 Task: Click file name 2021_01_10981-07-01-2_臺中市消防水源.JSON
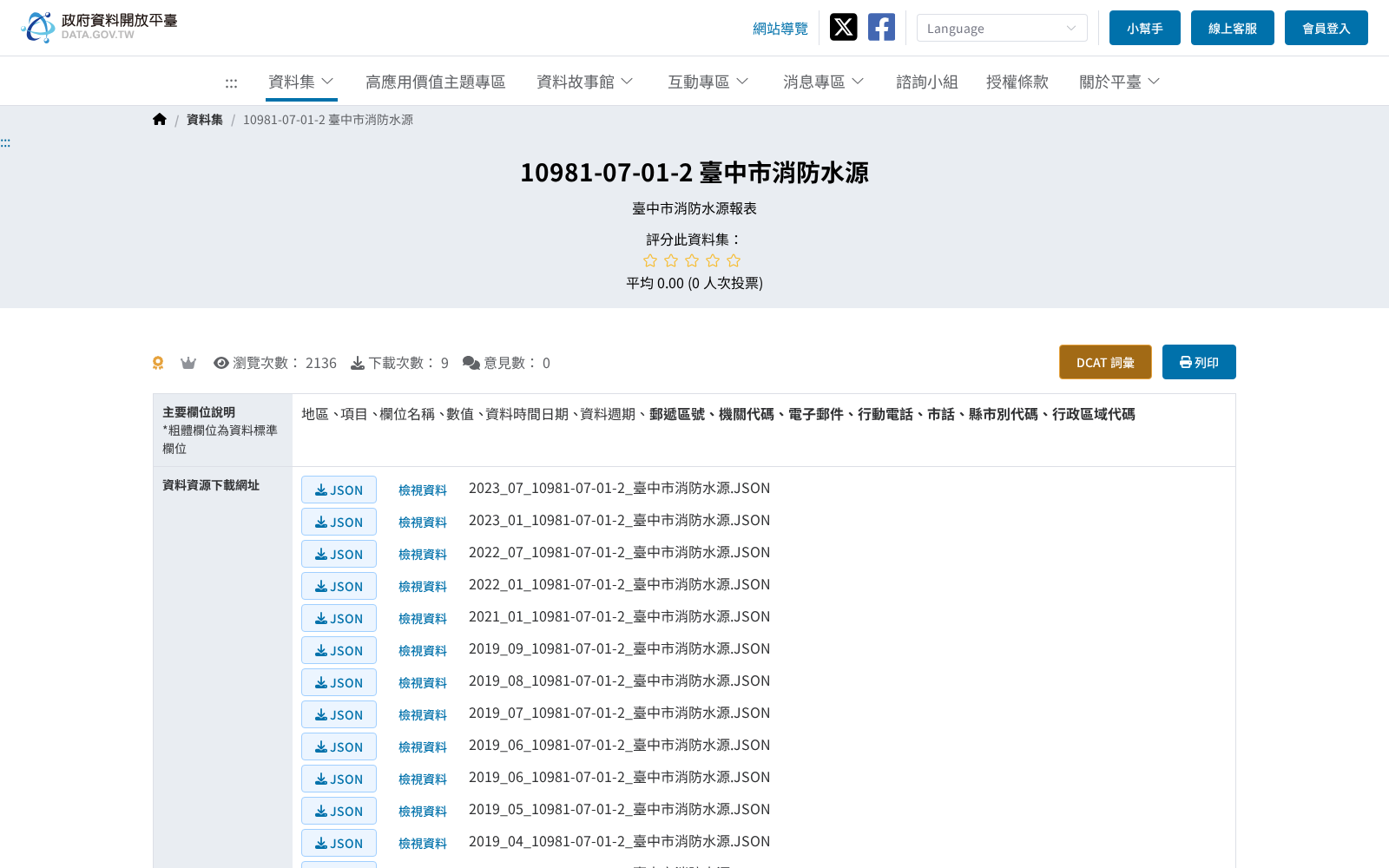click(x=620, y=616)
